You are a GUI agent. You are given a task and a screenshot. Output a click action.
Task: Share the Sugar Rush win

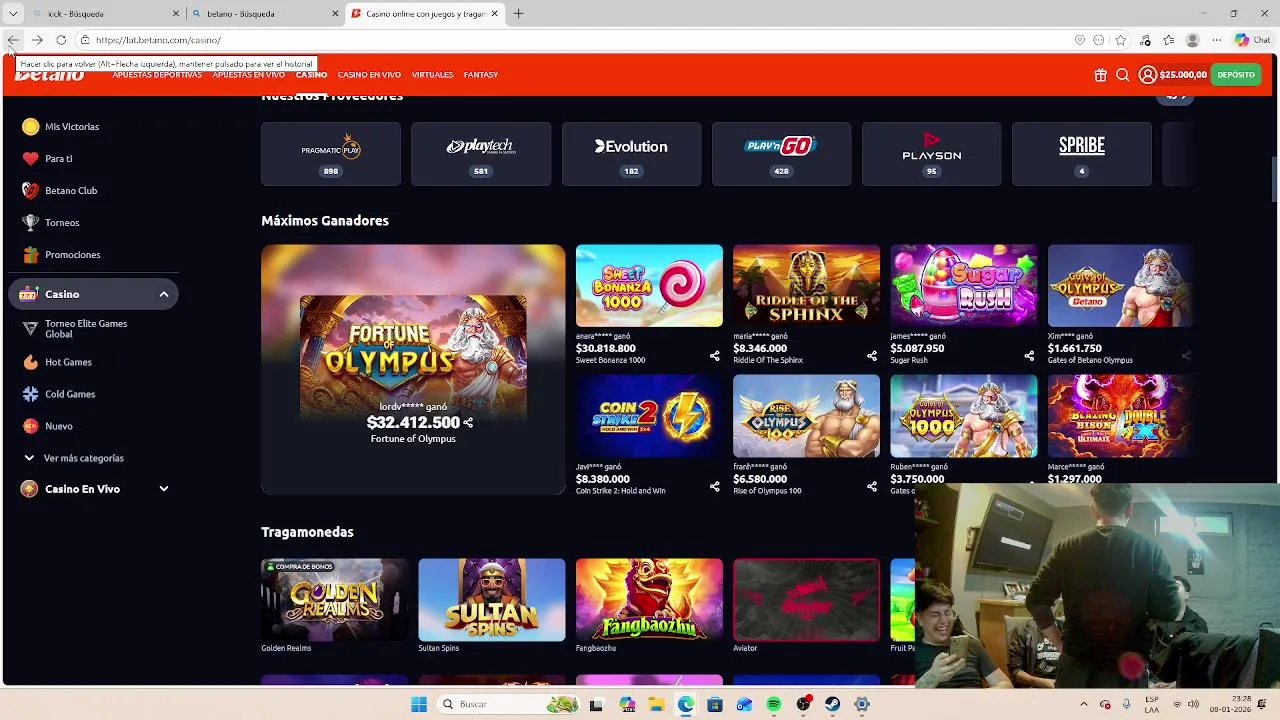coord(1029,356)
